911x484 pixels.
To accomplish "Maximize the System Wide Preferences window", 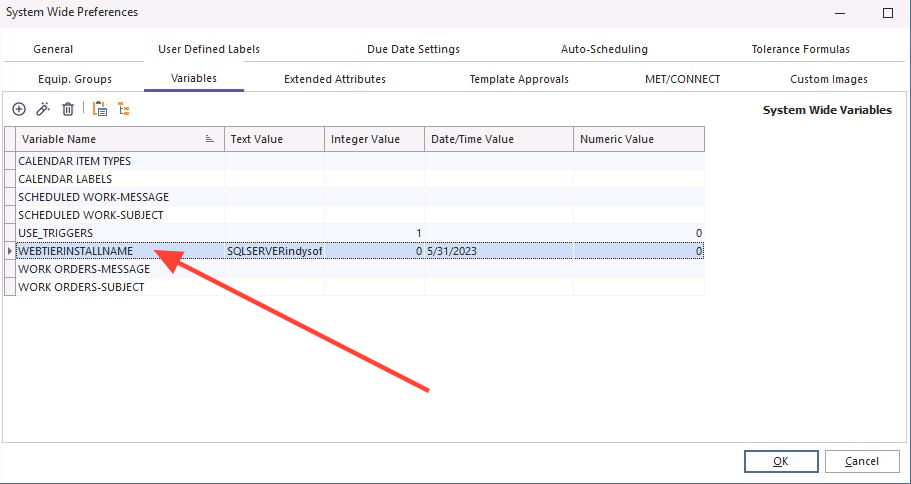I will (x=887, y=13).
